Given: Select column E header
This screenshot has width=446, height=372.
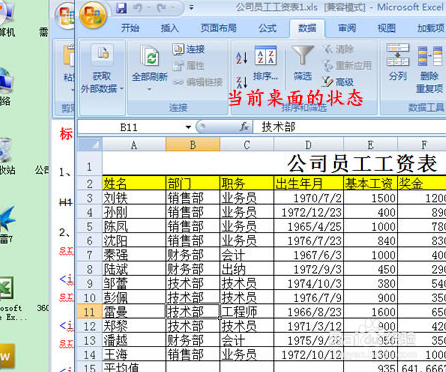Looking at the screenshot, I should tap(370, 145).
